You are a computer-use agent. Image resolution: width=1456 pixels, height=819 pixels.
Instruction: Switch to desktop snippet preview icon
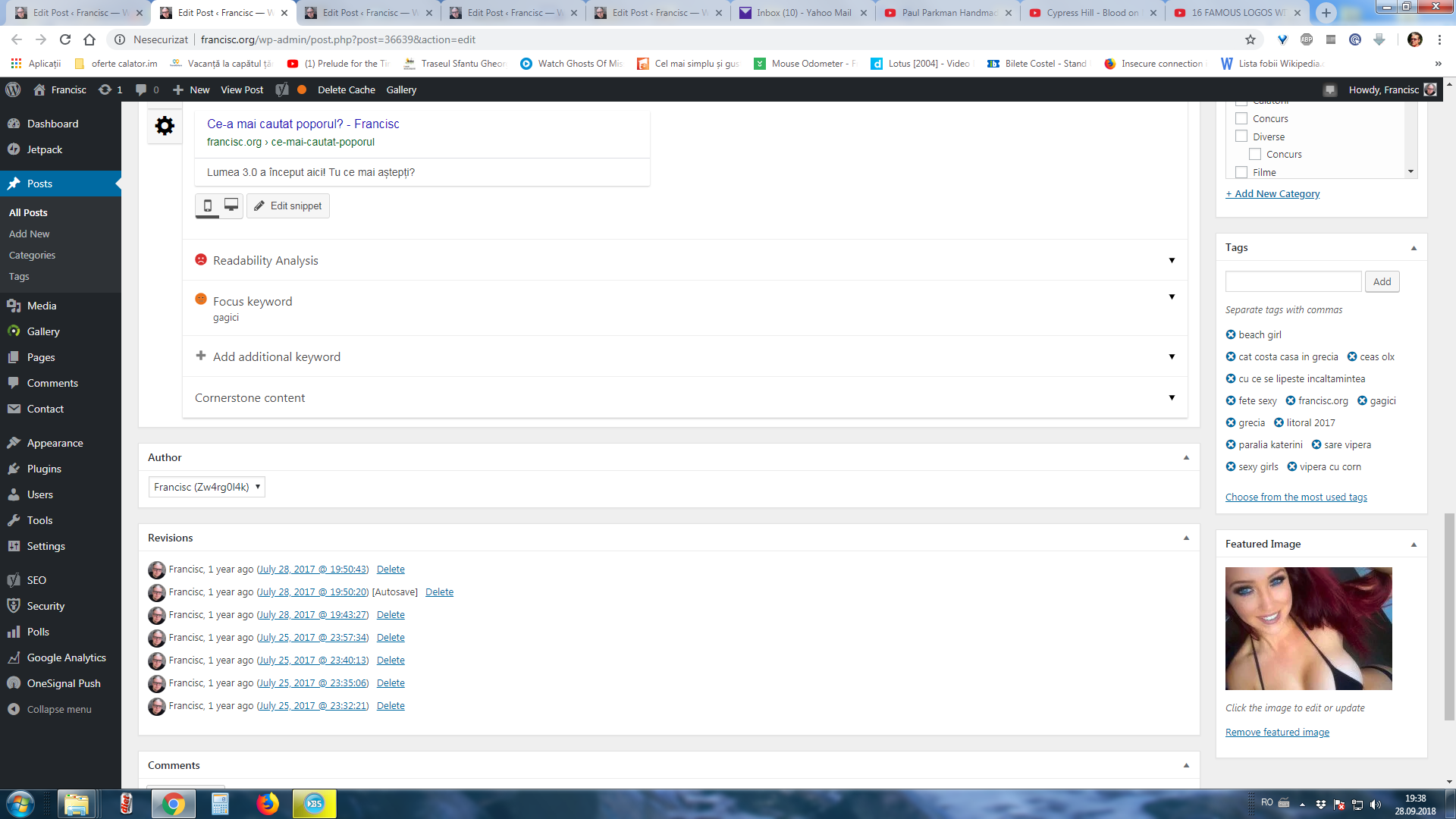click(x=231, y=206)
